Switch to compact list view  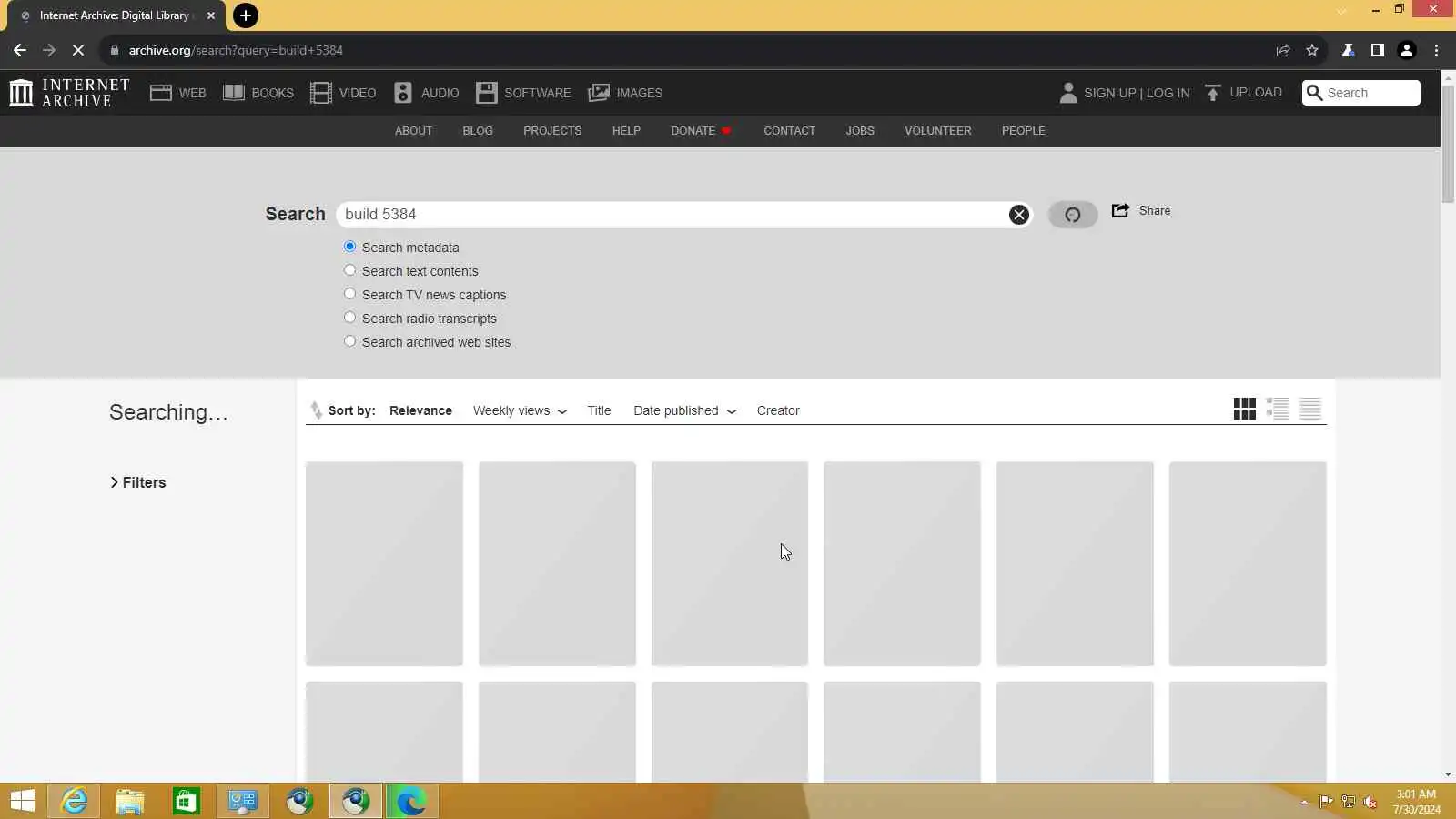coord(1310,409)
